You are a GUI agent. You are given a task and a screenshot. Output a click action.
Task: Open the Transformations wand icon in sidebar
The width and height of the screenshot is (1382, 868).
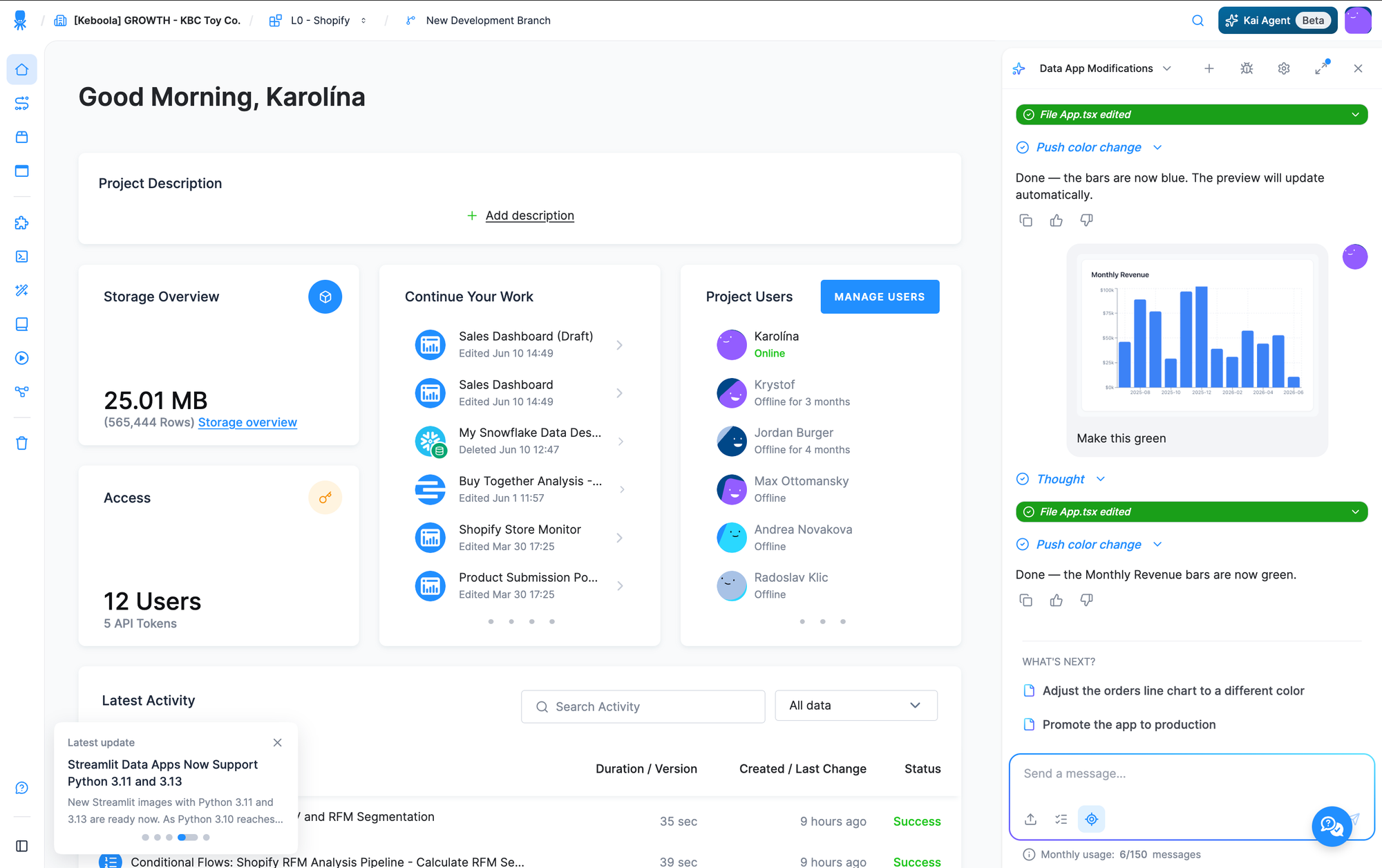[22, 290]
